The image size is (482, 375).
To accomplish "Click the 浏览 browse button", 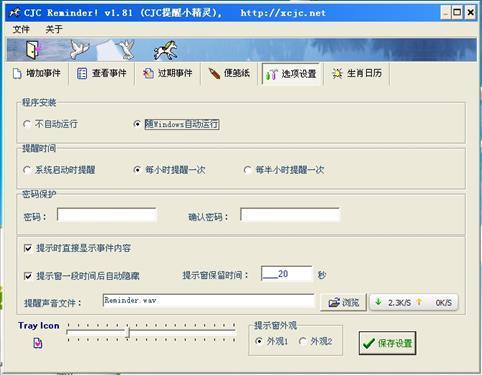I will coord(343,302).
